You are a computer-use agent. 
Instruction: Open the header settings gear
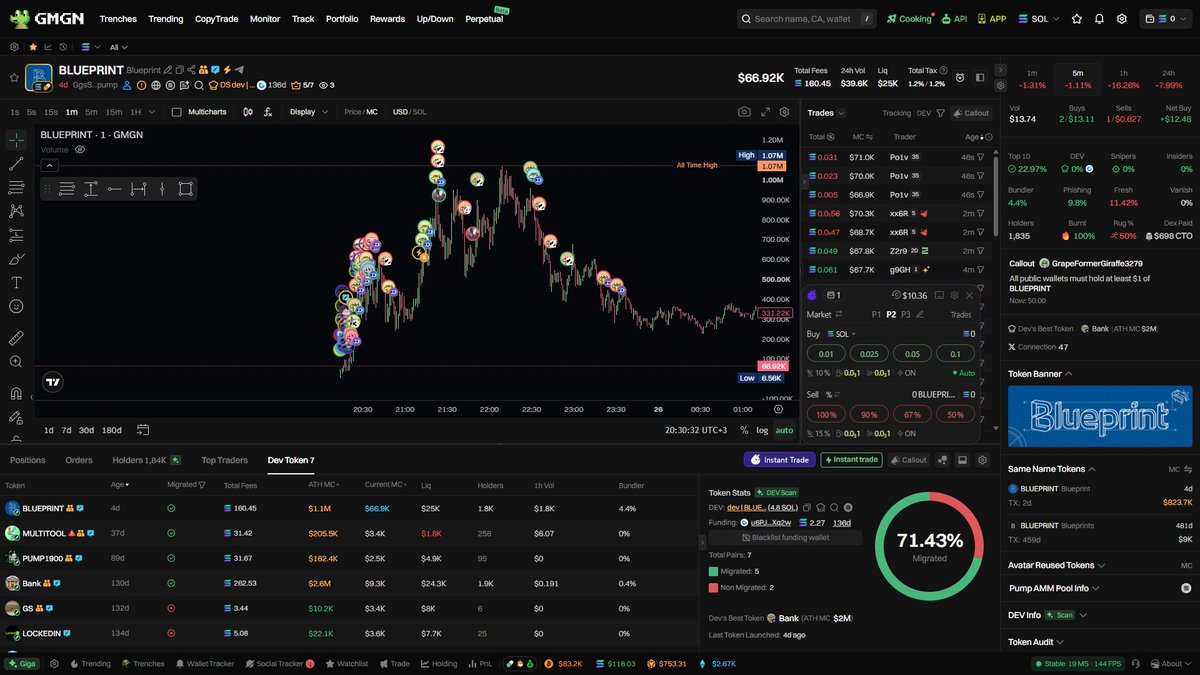pos(1122,19)
